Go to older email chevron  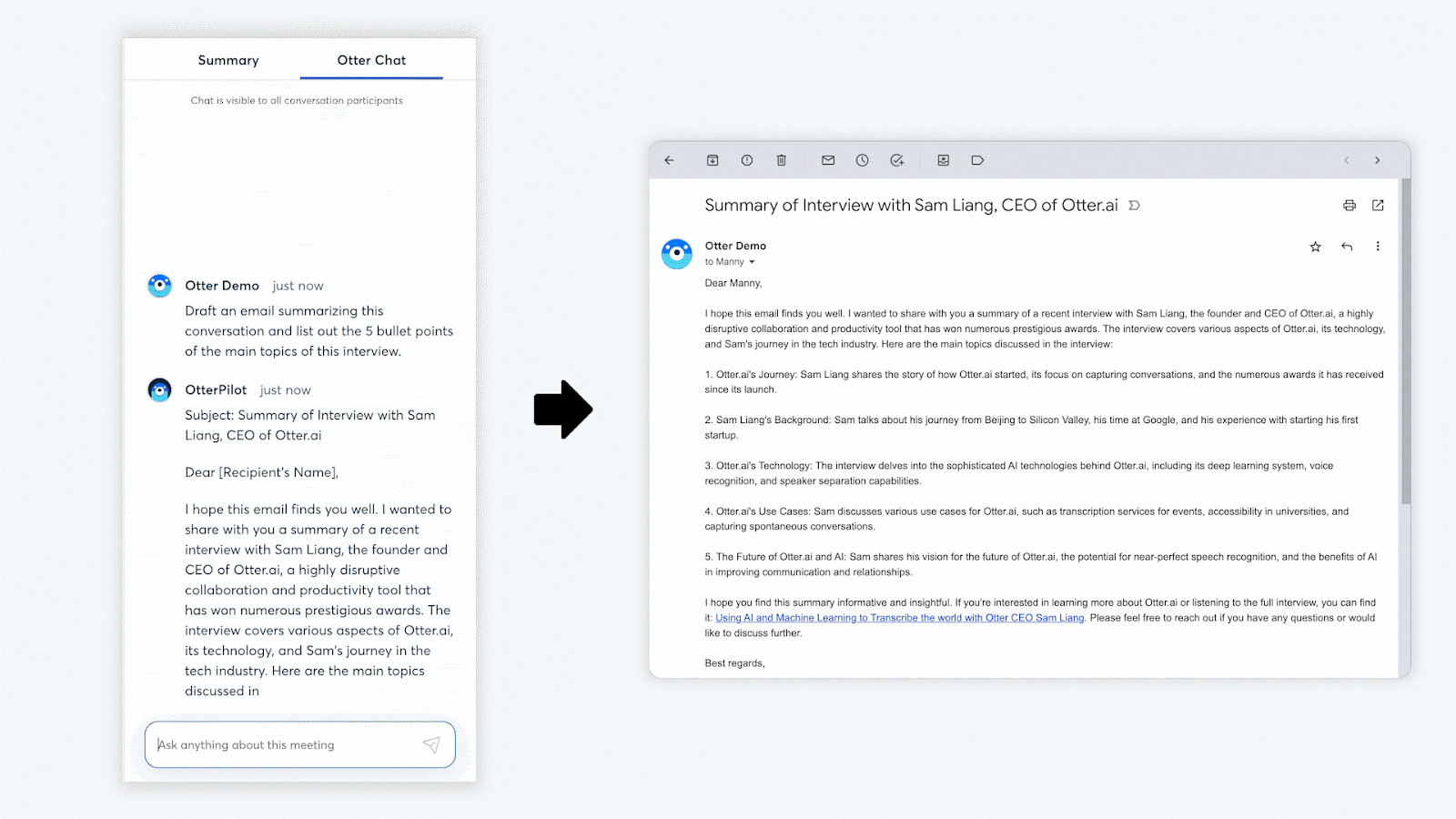[x=1378, y=160]
